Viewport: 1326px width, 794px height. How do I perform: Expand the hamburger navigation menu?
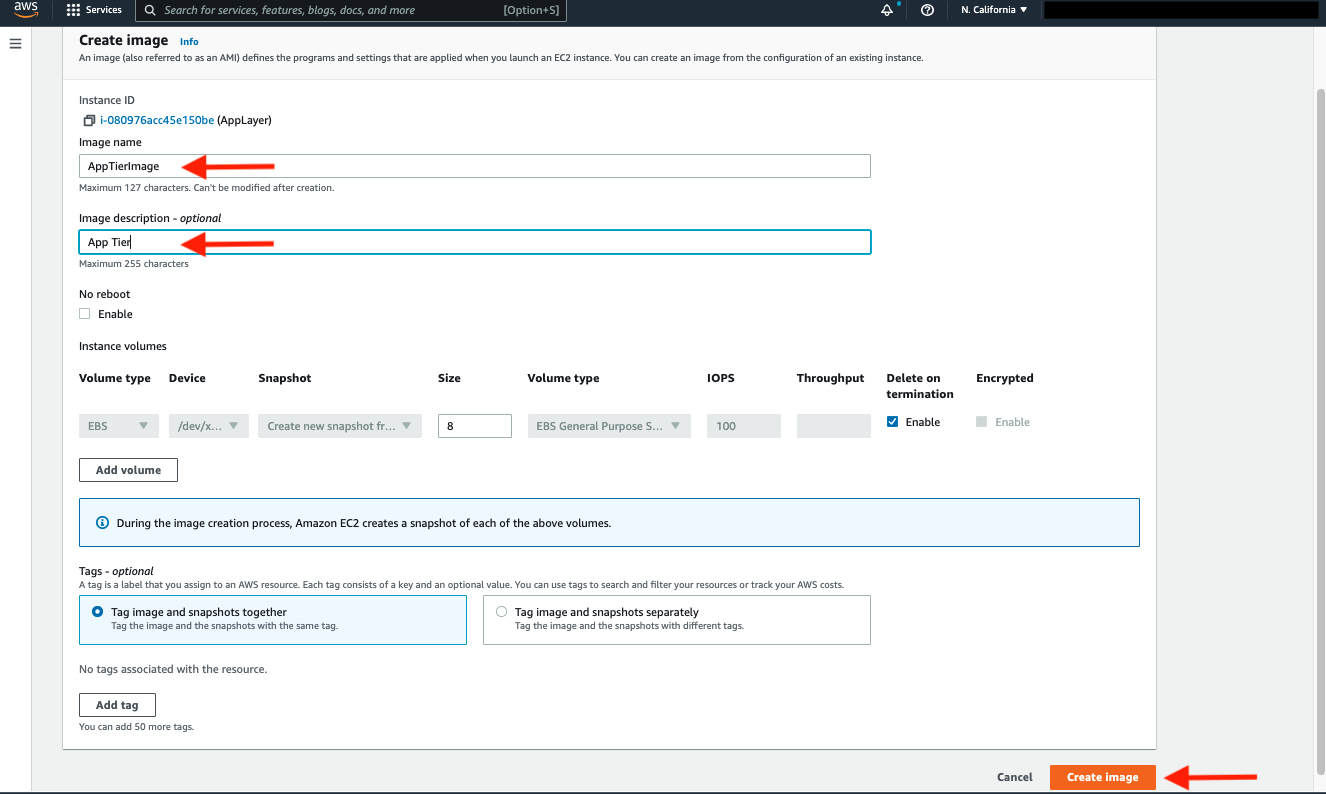point(15,44)
